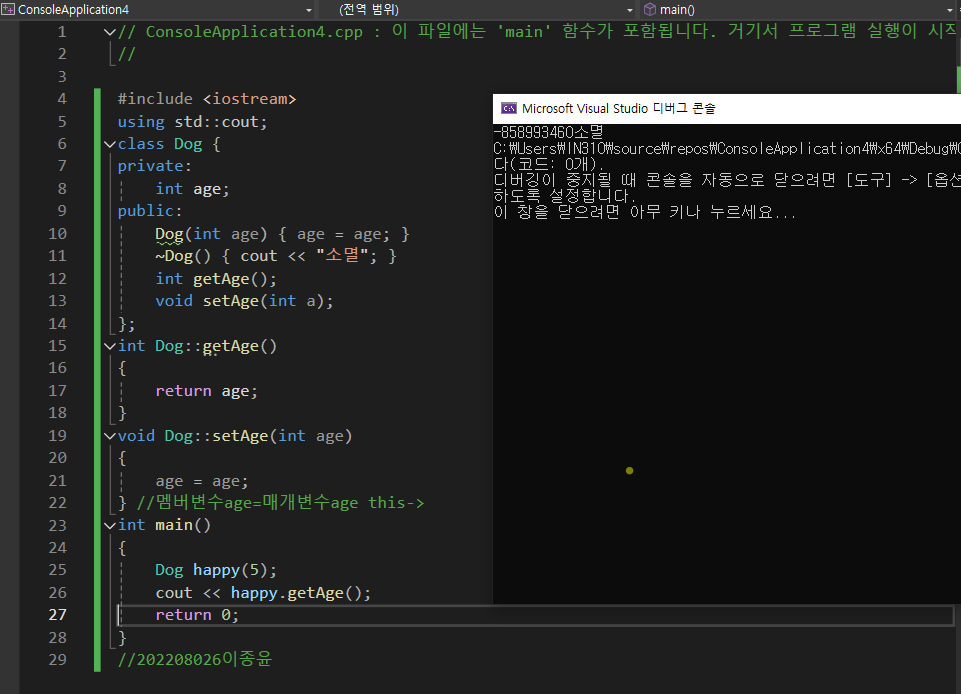Click line number 27 in the margin
Screen dimensions: 961x694
point(58,615)
